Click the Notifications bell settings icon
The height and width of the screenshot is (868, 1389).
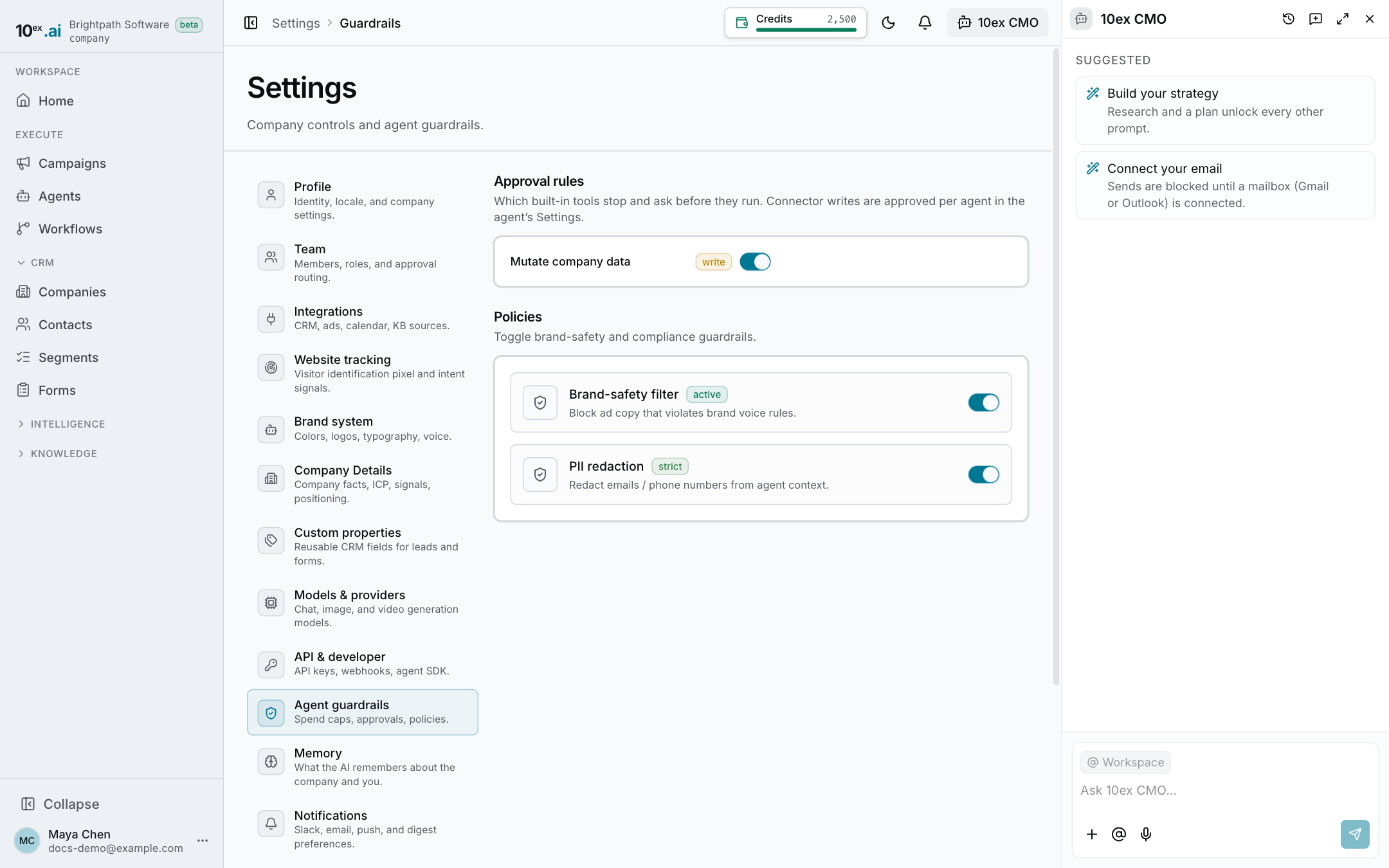[x=271, y=823]
